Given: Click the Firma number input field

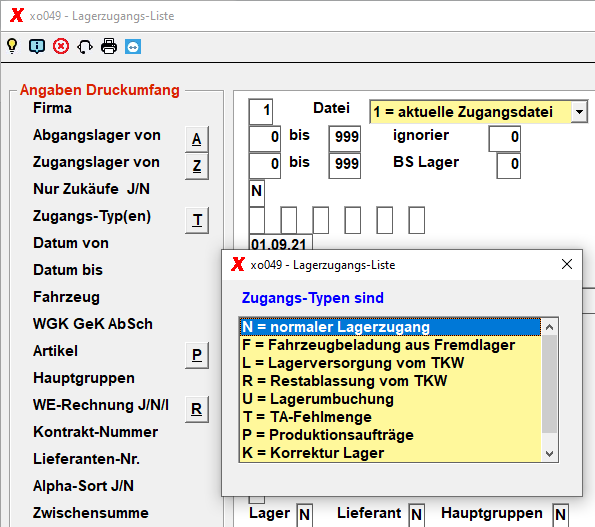Looking at the screenshot, I should [261, 112].
